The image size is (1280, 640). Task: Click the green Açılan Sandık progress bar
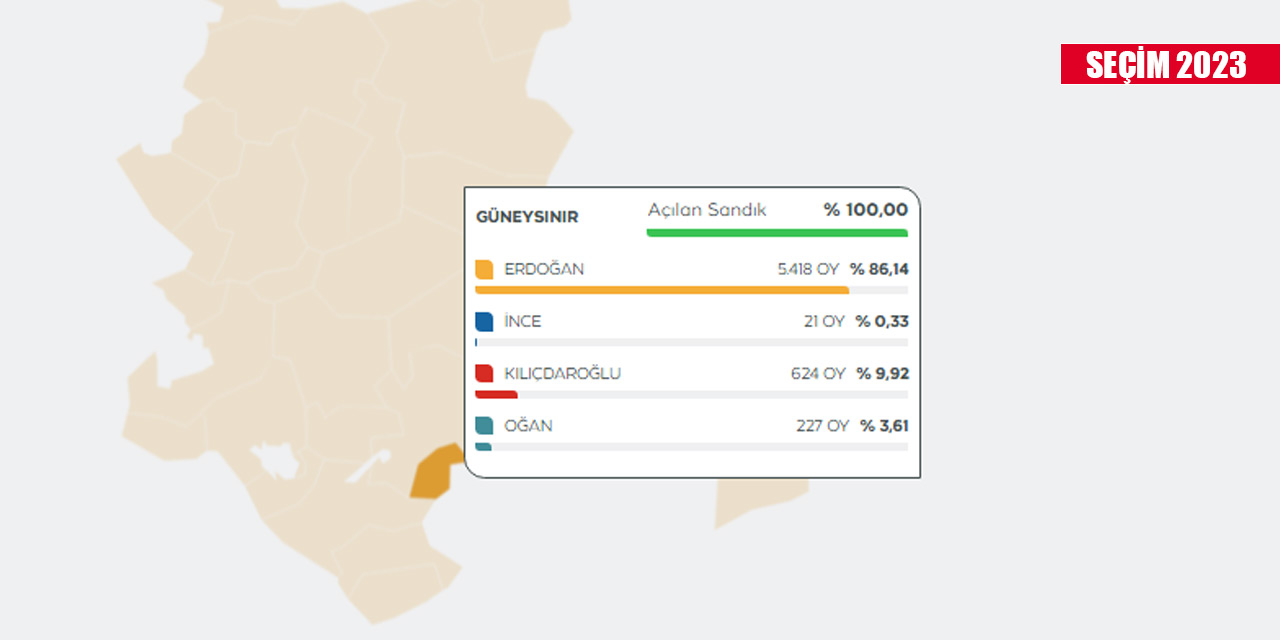[x=777, y=233]
